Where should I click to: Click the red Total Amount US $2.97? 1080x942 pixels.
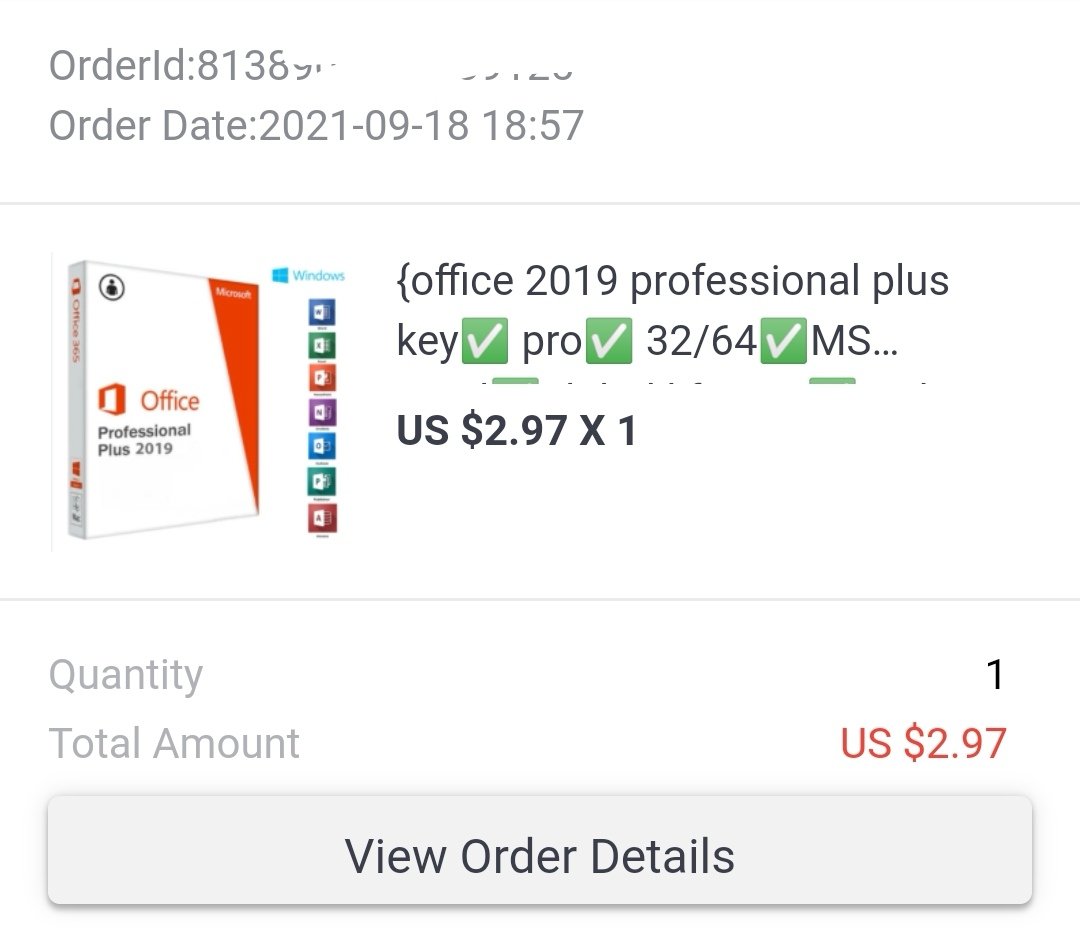924,744
